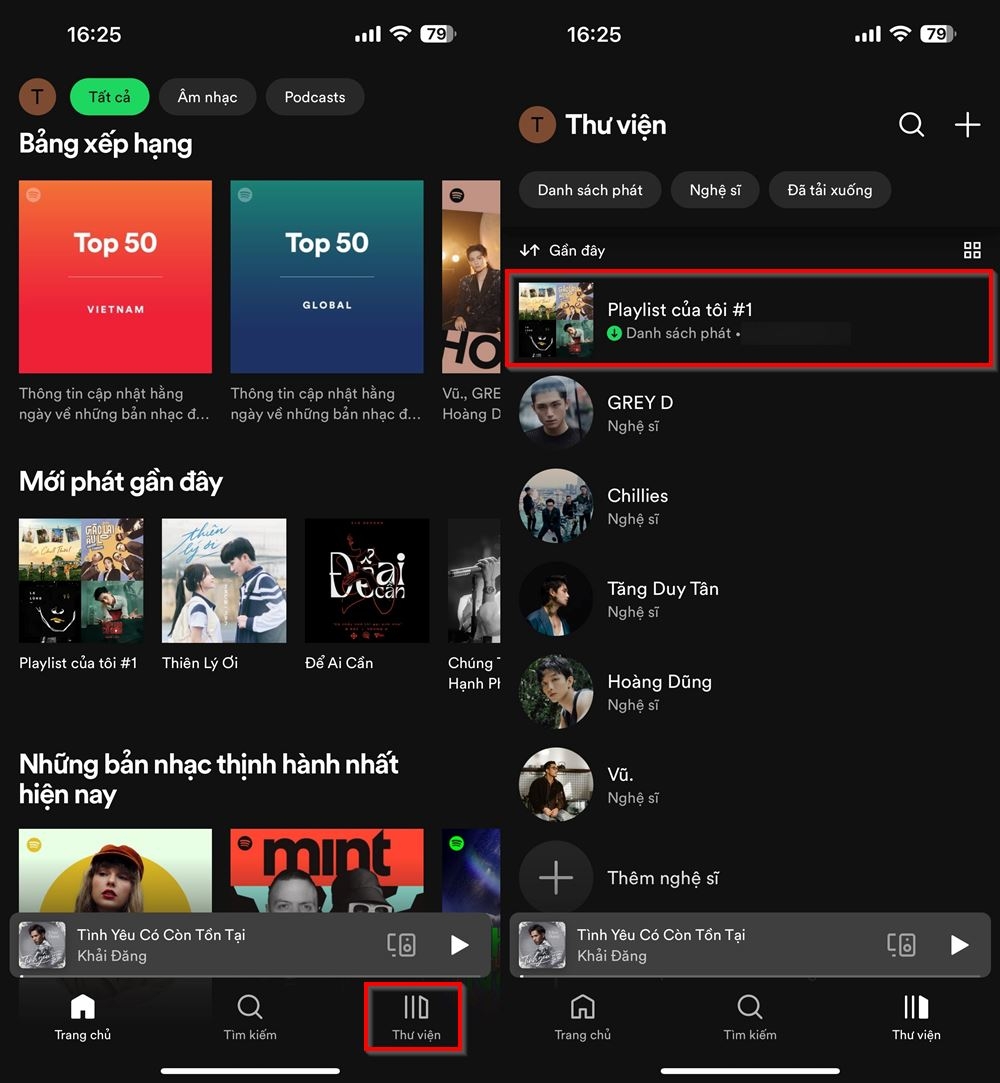1000x1083 pixels.
Task: Tap 16:25 clock on left status bar
Action: tap(94, 35)
